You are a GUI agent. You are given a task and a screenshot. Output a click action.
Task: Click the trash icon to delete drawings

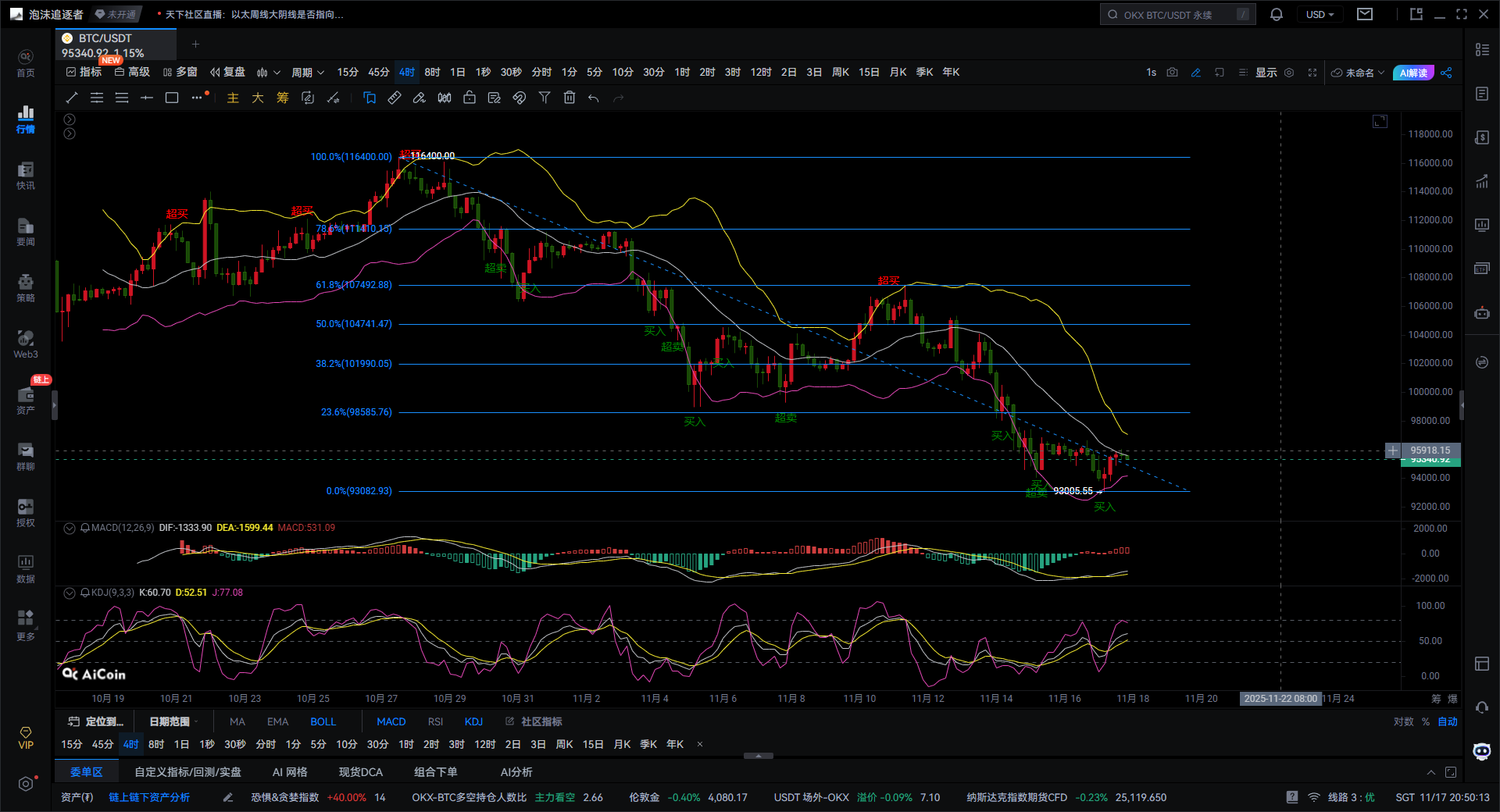click(x=570, y=98)
